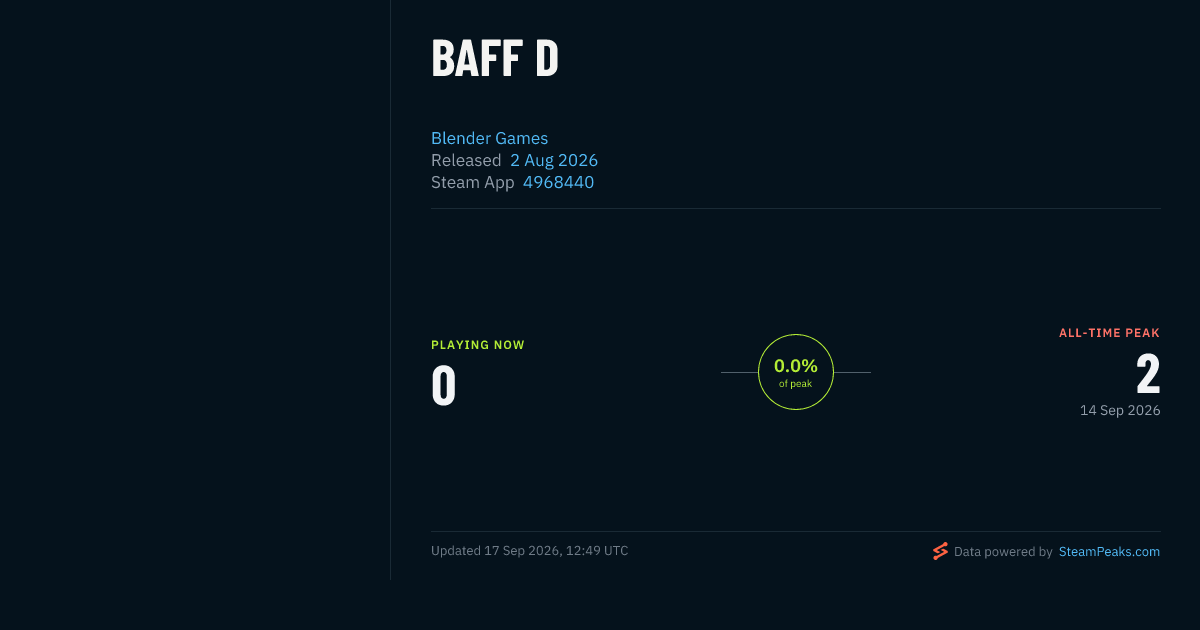This screenshot has height=630, width=1200.
Task: Click the all-time peak value 2
Action: point(1148,374)
